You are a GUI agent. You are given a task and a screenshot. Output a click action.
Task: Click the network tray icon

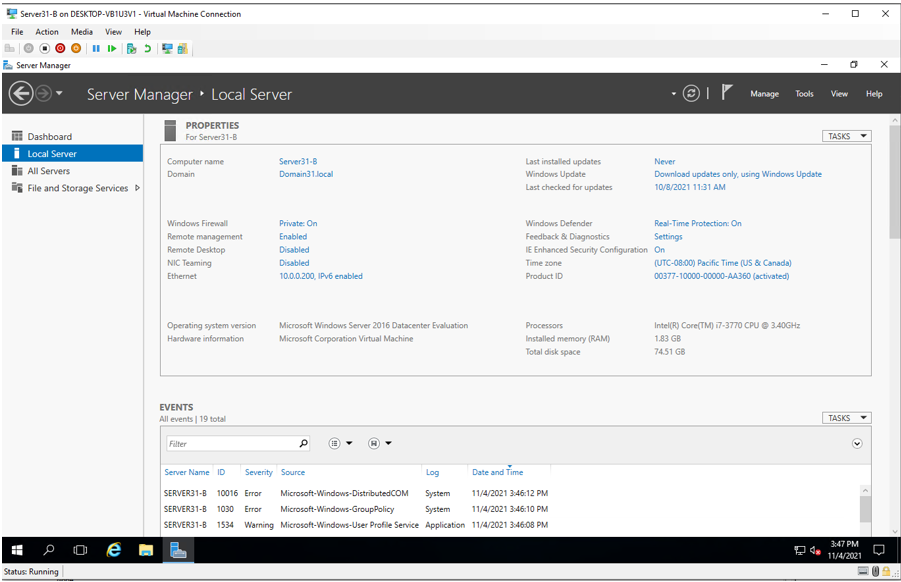[800, 551]
